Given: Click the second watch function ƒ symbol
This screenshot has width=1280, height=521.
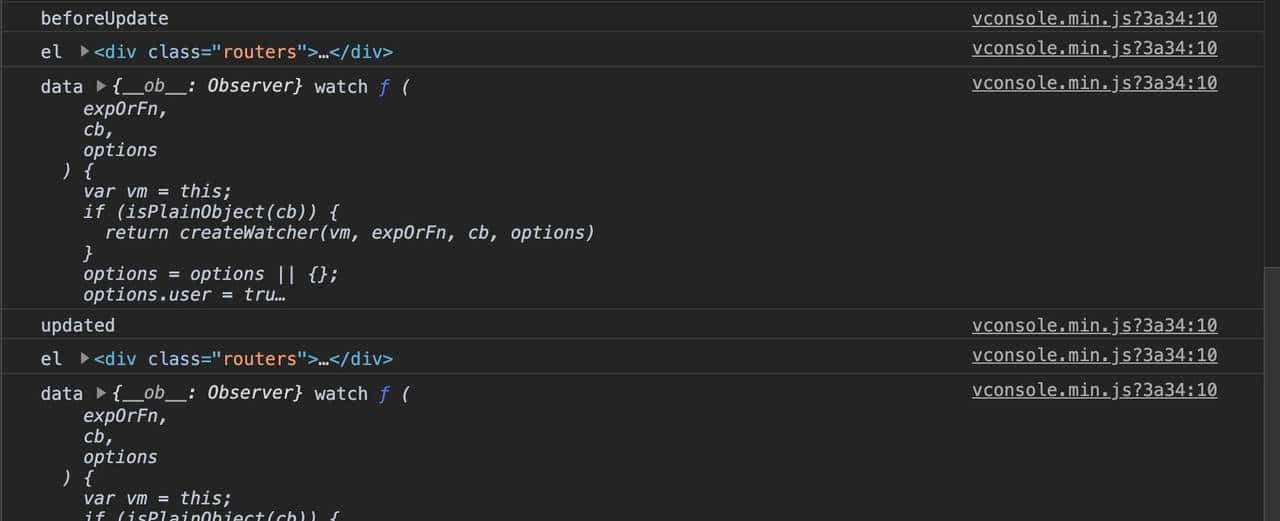Looking at the screenshot, I should [384, 394].
